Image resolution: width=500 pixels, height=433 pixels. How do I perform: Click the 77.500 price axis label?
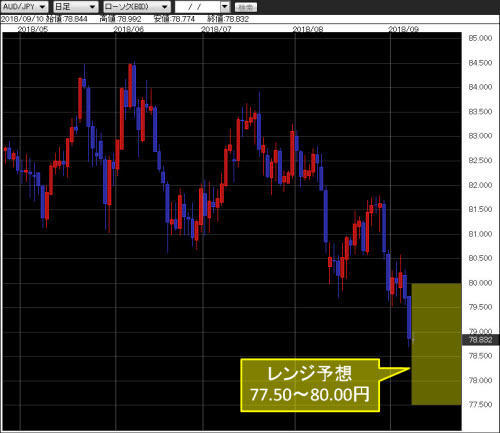pos(480,405)
